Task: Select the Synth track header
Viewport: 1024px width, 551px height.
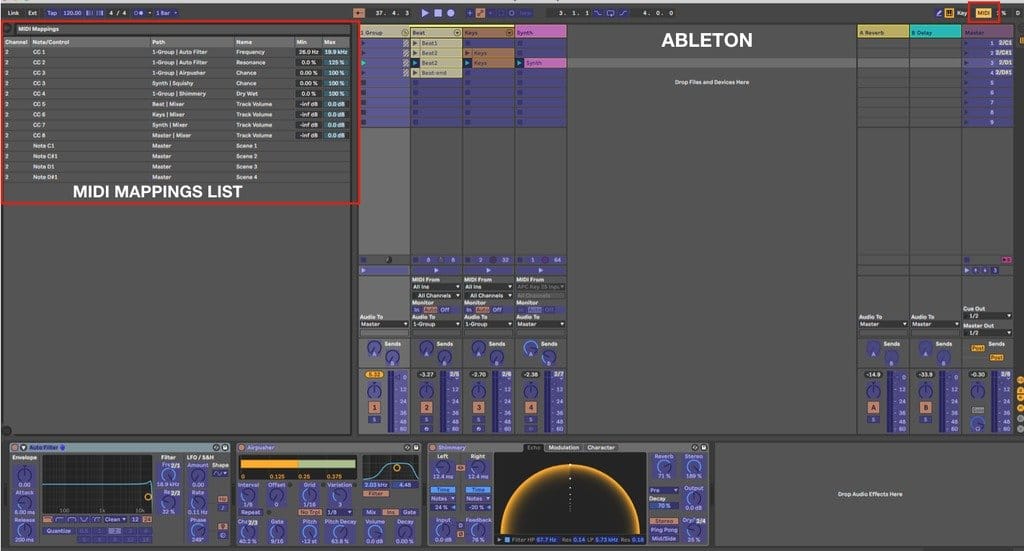Action: pyautogui.click(x=541, y=32)
